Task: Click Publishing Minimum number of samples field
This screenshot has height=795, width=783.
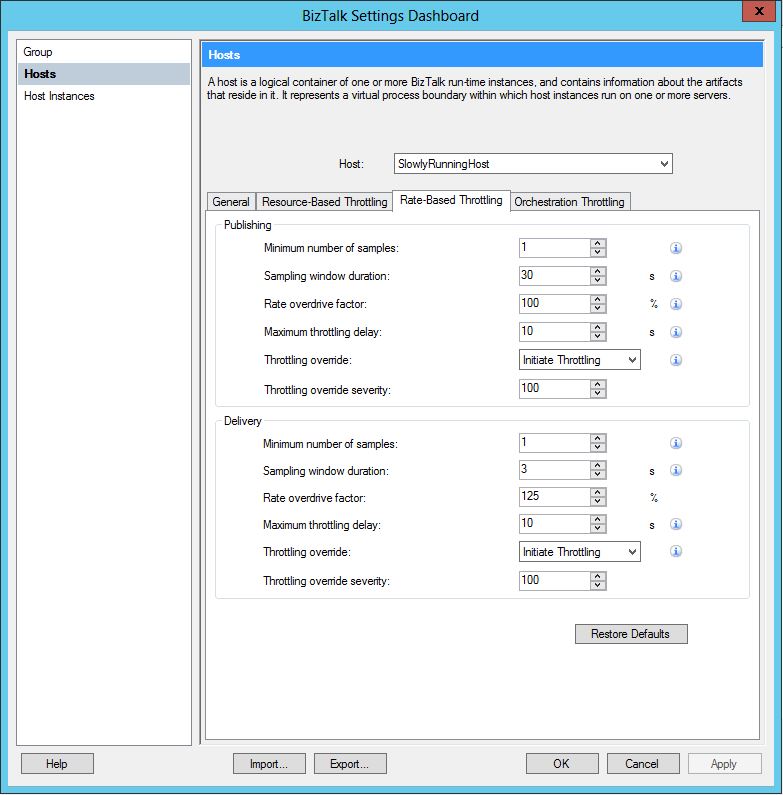Action: (555, 248)
